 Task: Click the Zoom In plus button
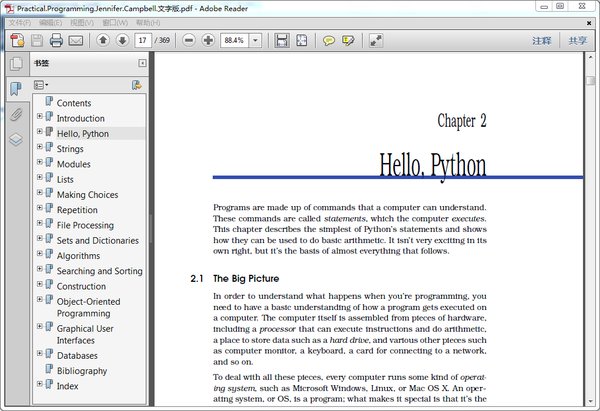[208, 40]
